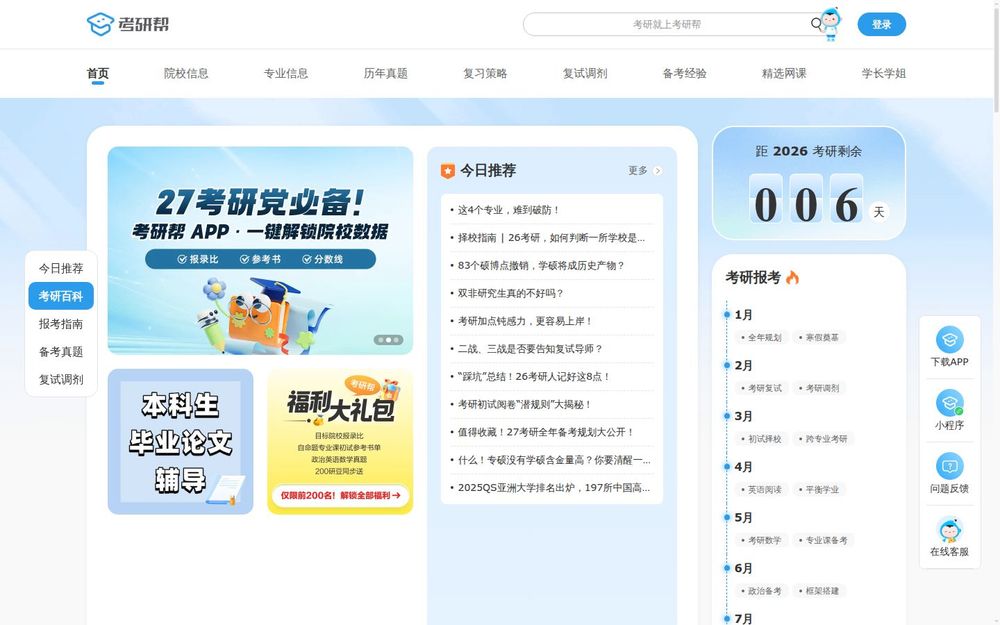Open the 复习策略 nav tab
The height and width of the screenshot is (625, 1000).
pyautogui.click(x=485, y=73)
